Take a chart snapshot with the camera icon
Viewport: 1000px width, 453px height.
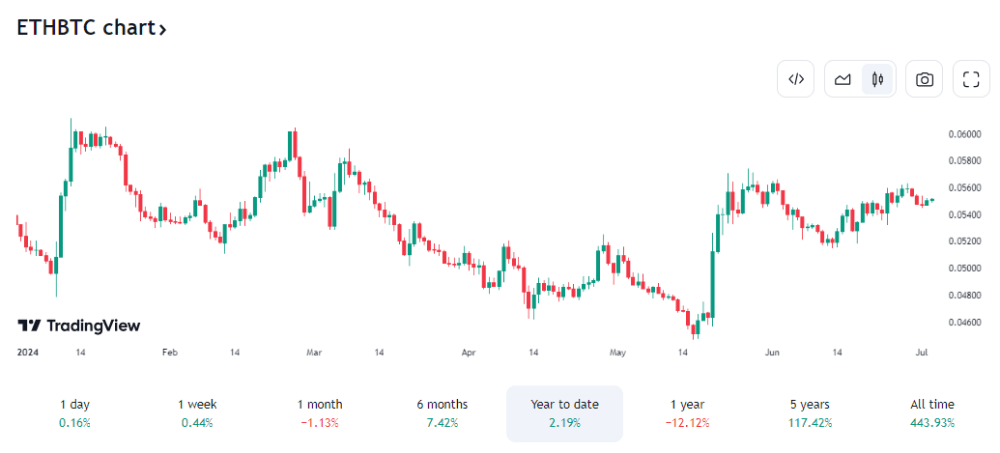click(x=924, y=80)
